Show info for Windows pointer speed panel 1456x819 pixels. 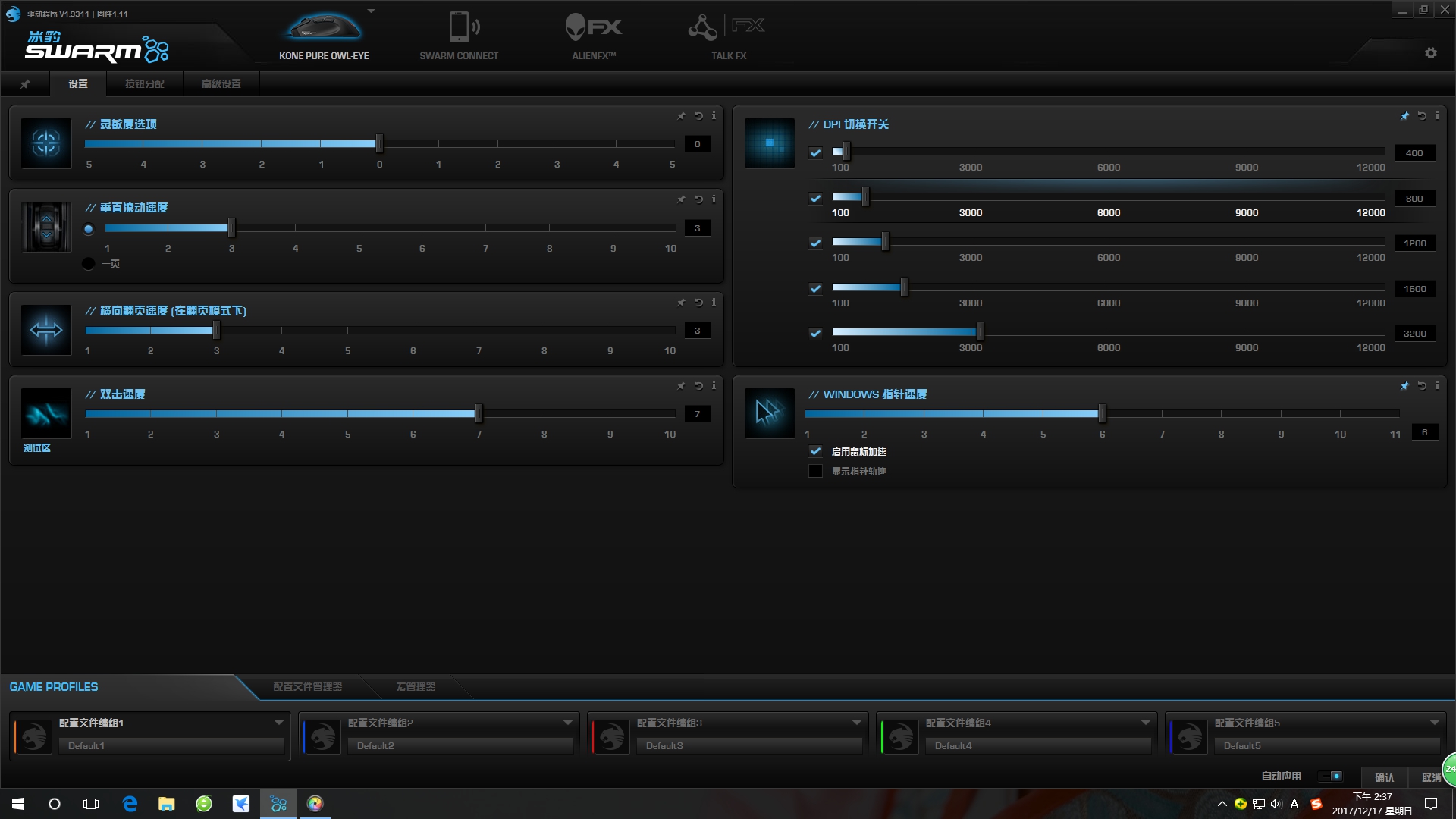(1437, 386)
